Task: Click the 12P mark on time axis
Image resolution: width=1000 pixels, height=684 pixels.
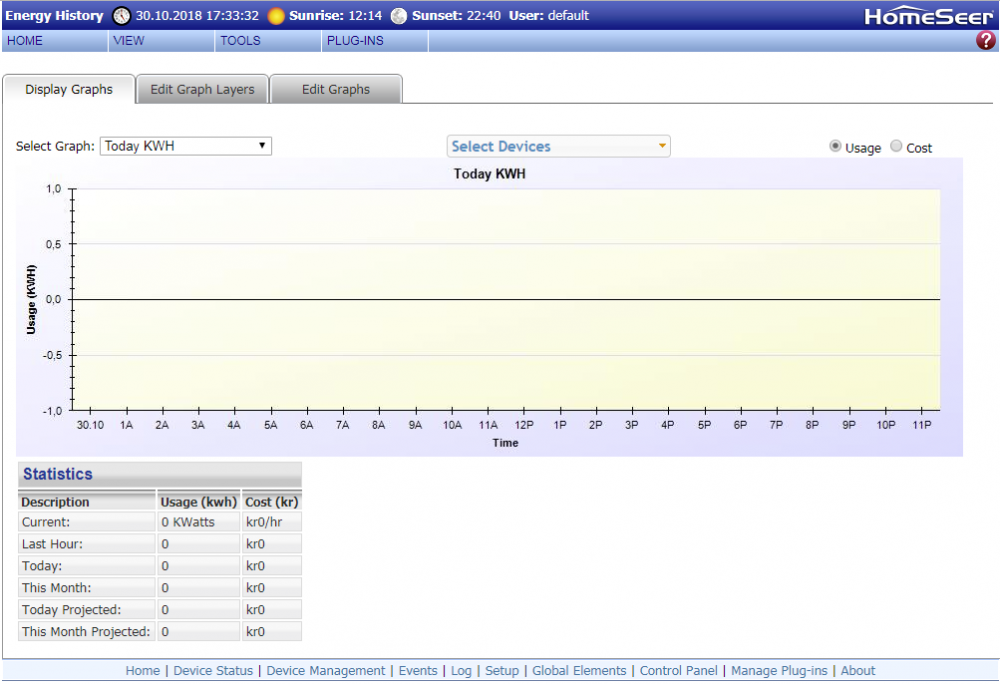Action: click(x=524, y=425)
